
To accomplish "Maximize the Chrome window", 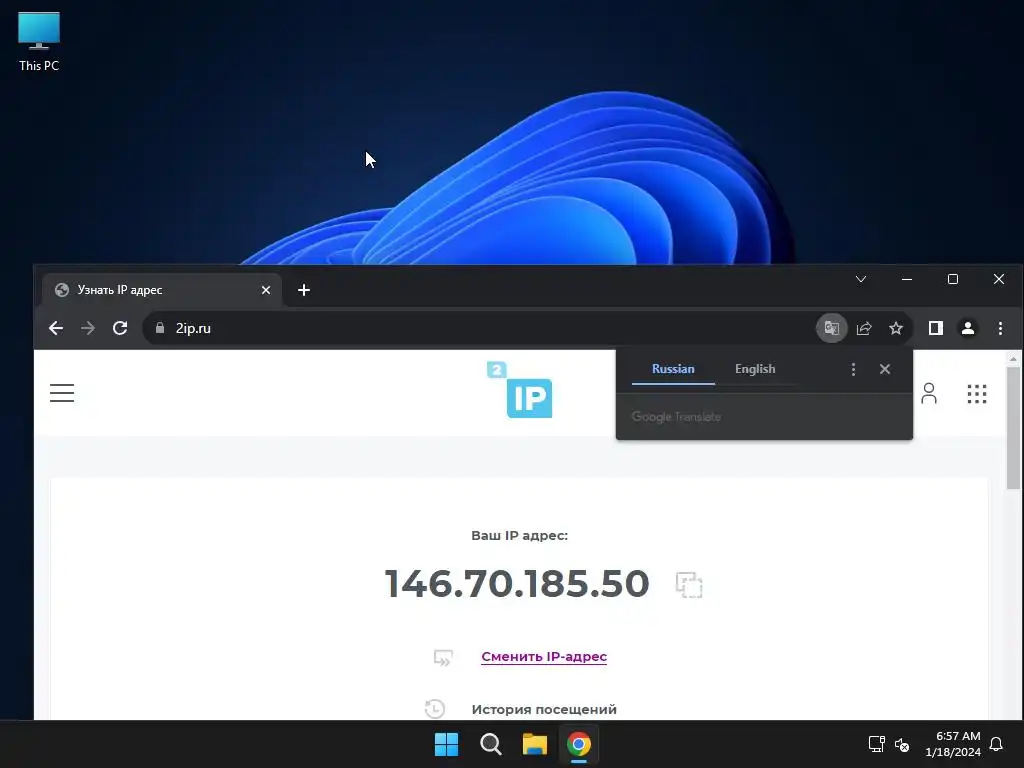I will tap(953, 280).
